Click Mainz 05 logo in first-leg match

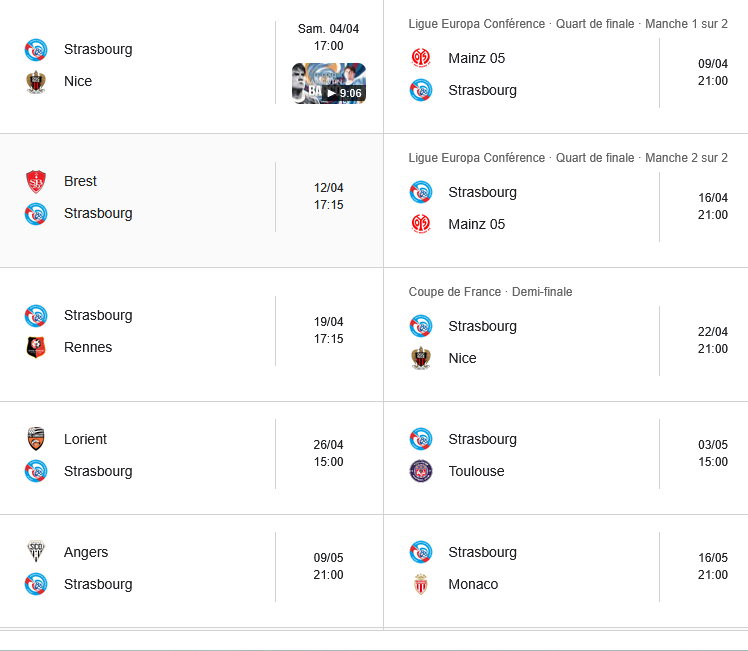421,58
